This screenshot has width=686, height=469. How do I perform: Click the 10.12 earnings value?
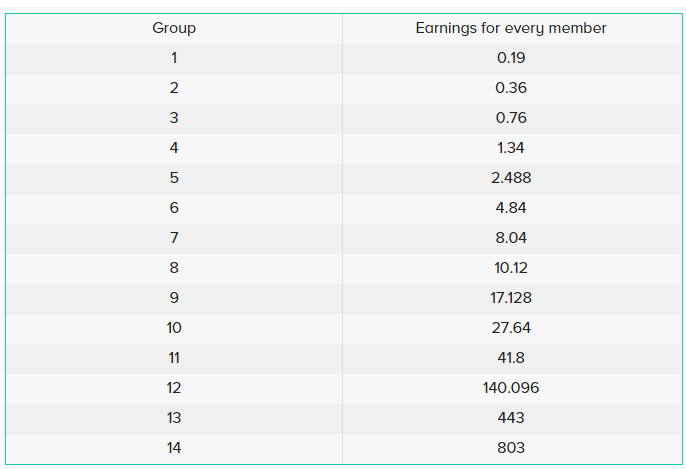pyautogui.click(x=510, y=268)
